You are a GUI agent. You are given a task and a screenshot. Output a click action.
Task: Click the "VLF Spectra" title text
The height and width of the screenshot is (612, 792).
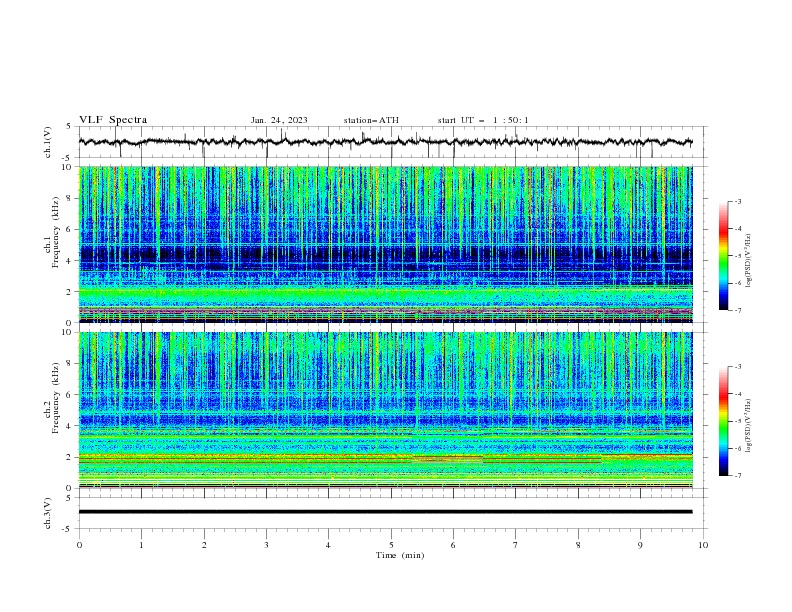pos(113,120)
